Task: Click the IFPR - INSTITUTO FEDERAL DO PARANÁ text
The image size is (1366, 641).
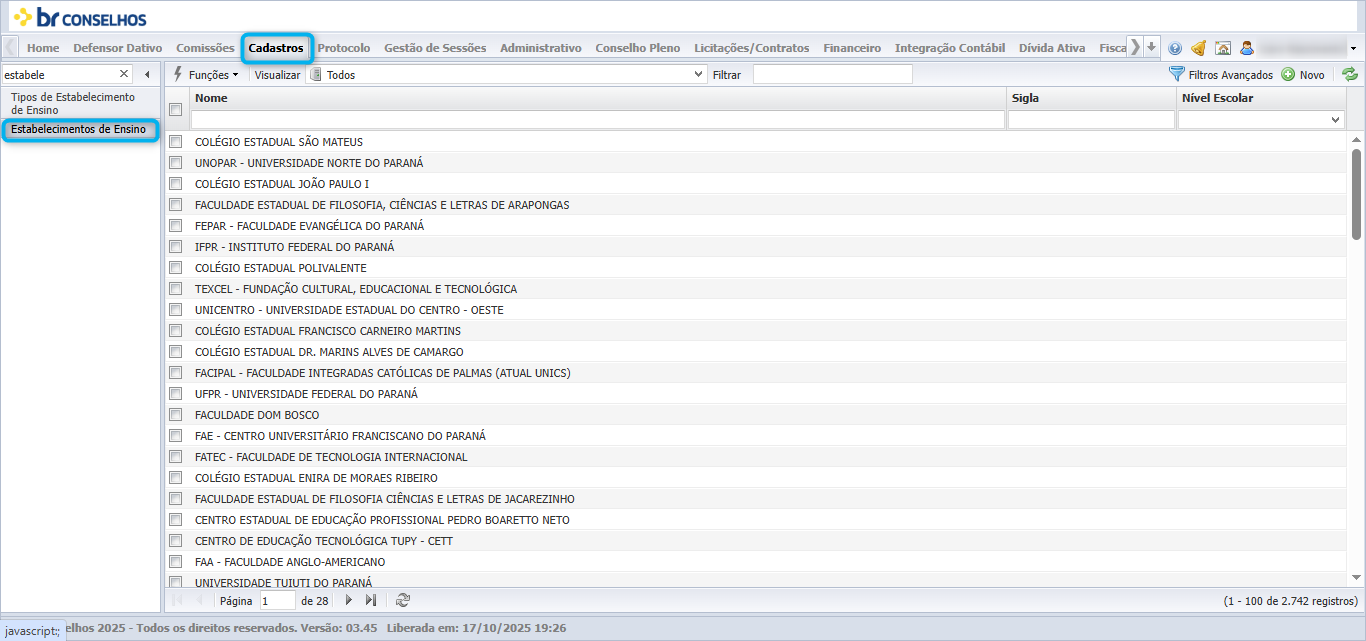Action: [294, 247]
